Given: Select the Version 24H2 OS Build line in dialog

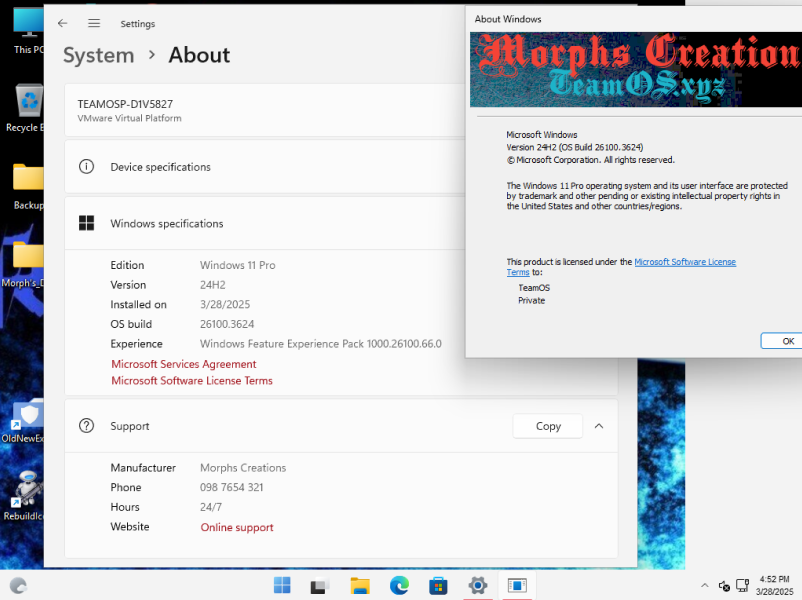Looking at the screenshot, I should click(574, 147).
